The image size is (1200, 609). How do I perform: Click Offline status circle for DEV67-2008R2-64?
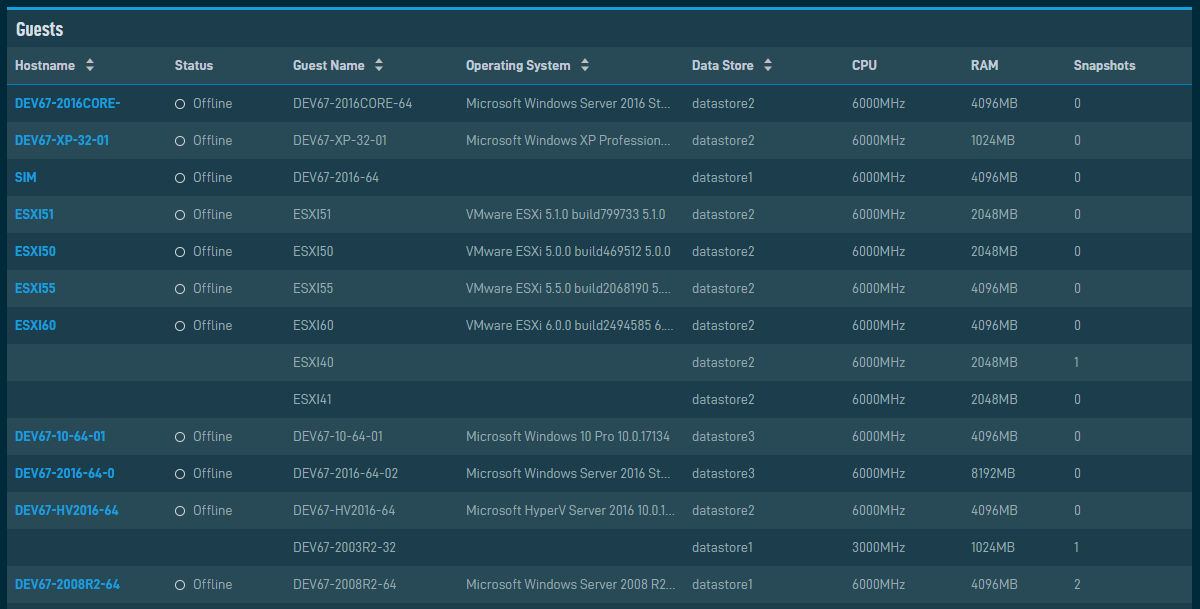pyautogui.click(x=180, y=585)
